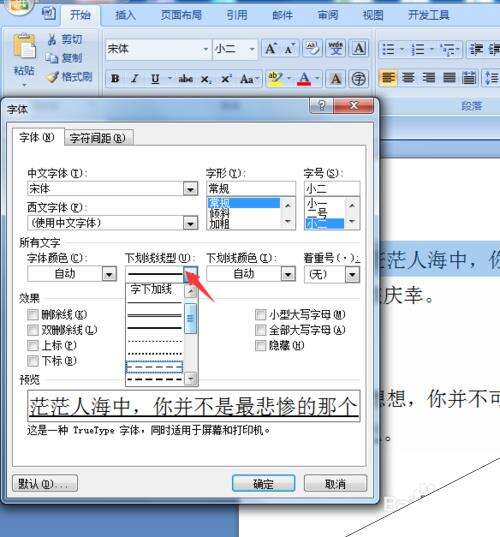The image size is (500, 537).
Task: Click the Bullets list icon
Action: 388,49
